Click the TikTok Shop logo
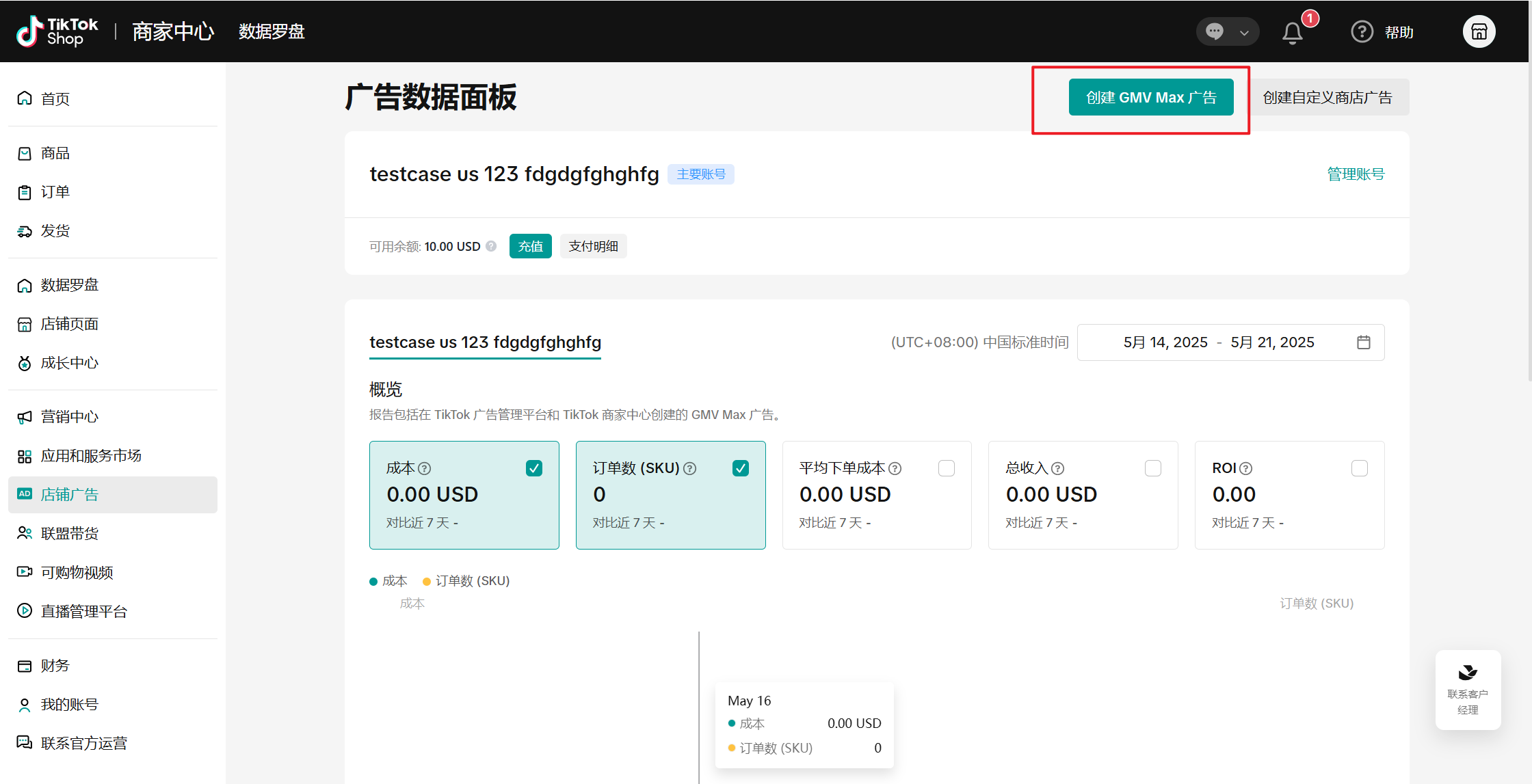 pyautogui.click(x=57, y=31)
